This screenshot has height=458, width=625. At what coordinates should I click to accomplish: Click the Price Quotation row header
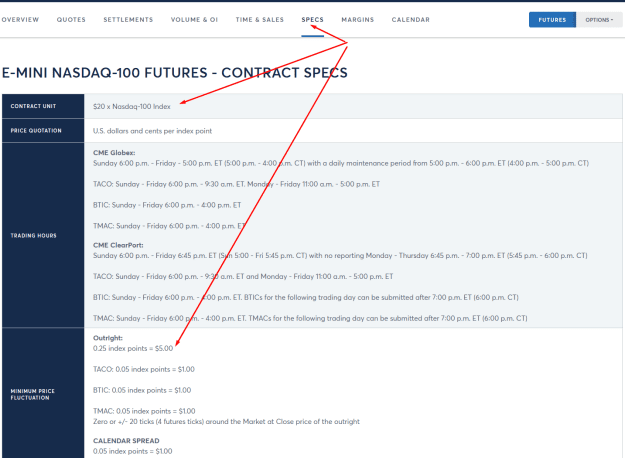(43, 130)
